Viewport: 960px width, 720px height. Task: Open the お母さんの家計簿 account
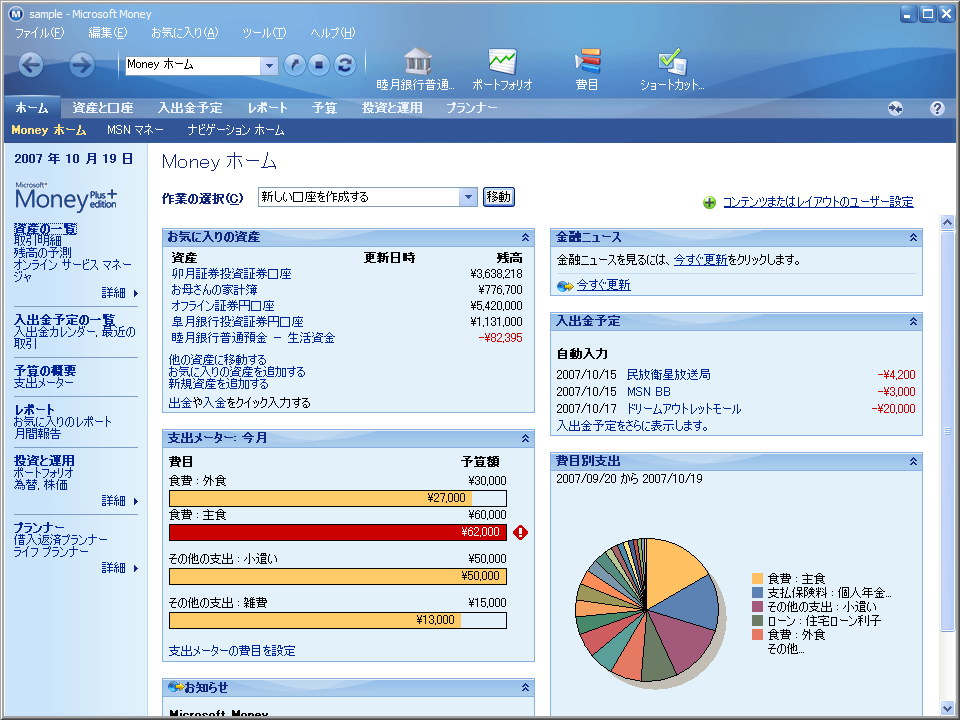click(x=214, y=290)
